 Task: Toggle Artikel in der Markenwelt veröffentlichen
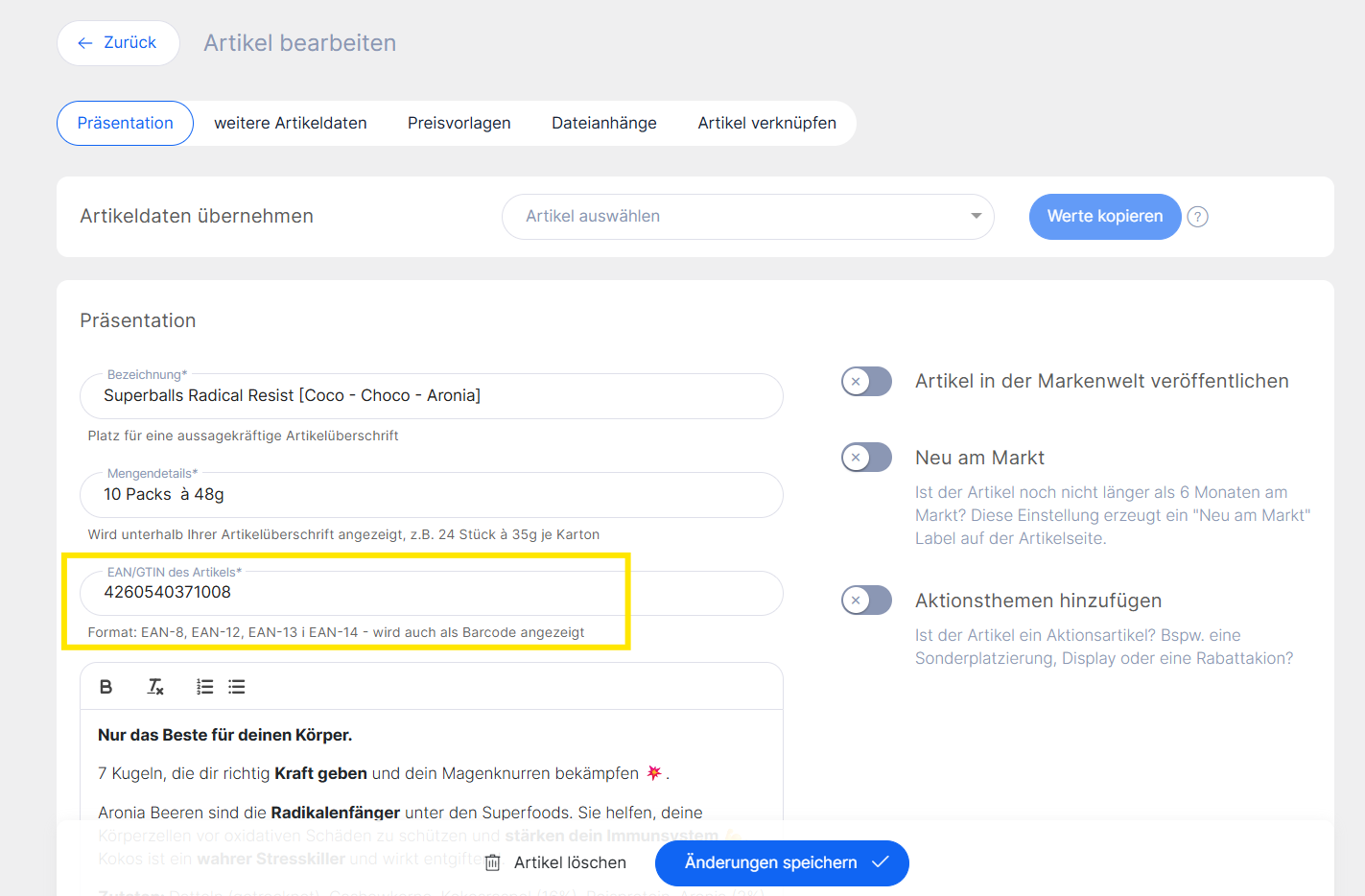(x=867, y=382)
